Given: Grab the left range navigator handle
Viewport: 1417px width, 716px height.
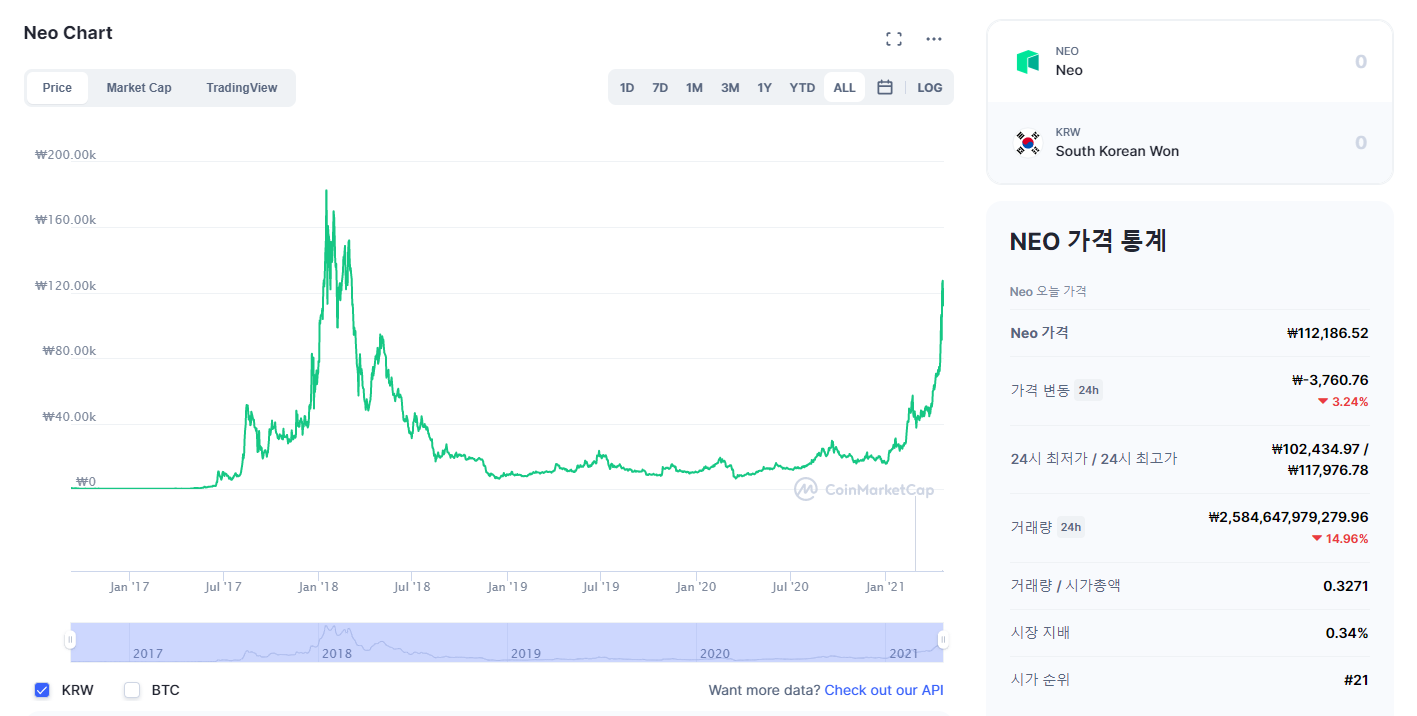Looking at the screenshot, I should click(x=70, y=640).
